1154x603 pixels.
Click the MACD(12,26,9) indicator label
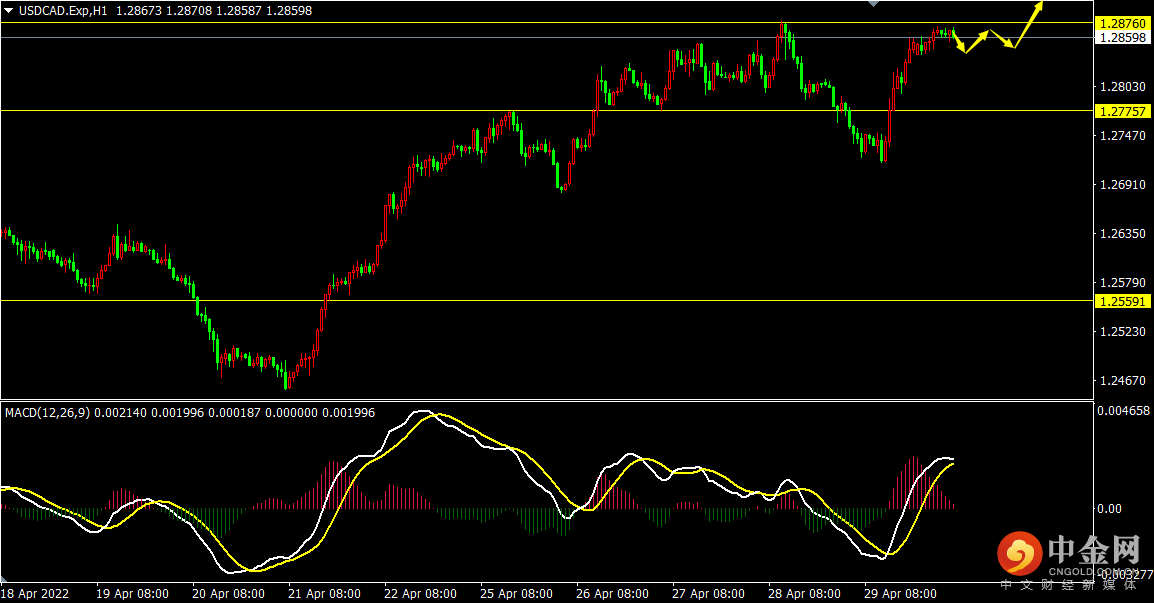(48, 413)
